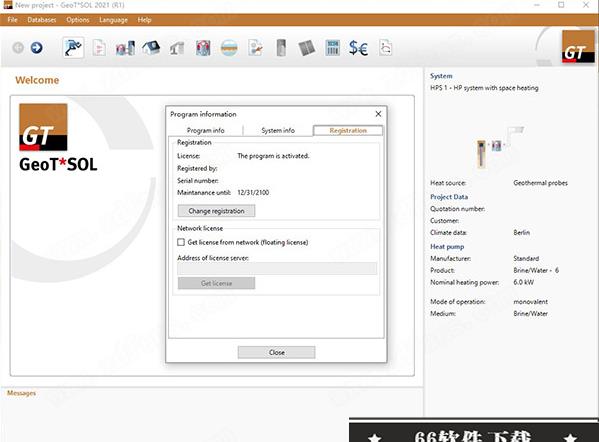Click the system schematic thumbnail
The height and width of the screenshot is (442, 599).
click(x=500, y=147)
